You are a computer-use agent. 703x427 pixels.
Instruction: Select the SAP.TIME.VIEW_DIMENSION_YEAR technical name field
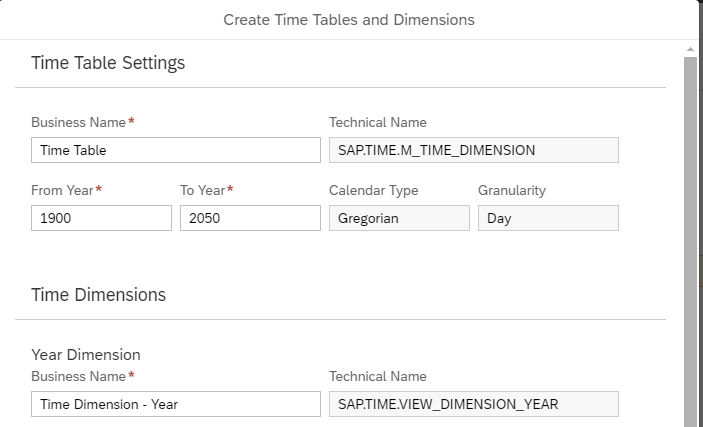(473, 404)
